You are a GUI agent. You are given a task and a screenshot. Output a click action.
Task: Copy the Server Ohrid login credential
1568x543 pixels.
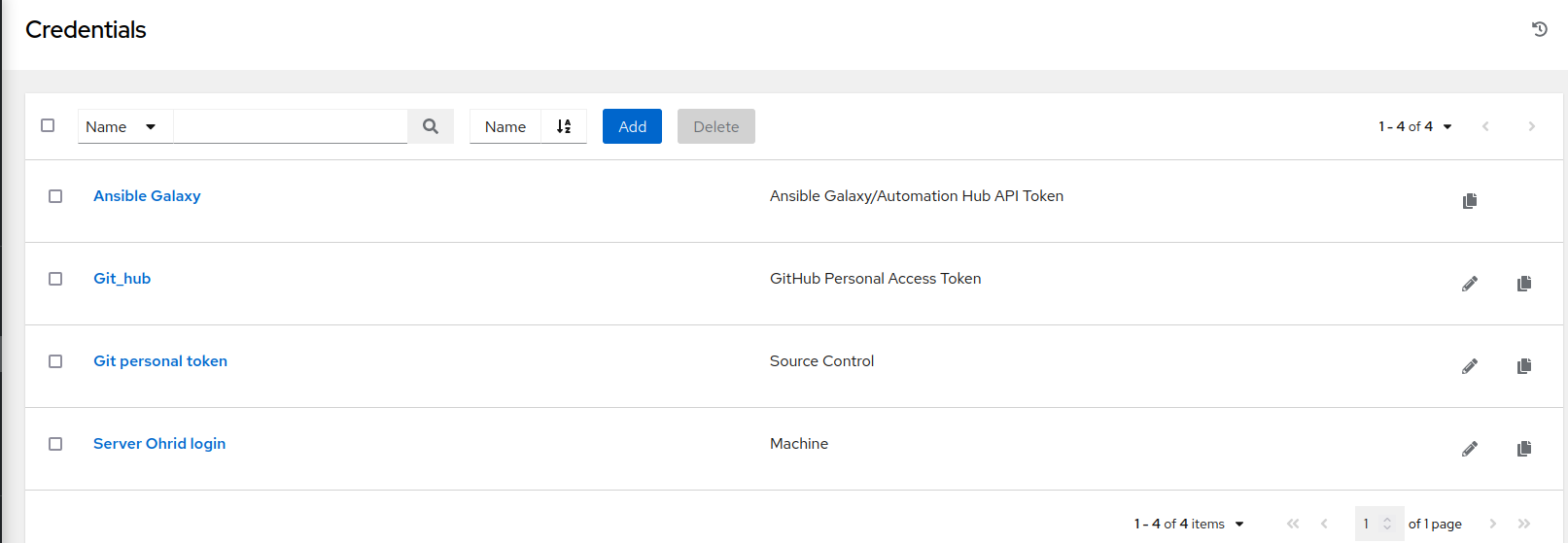point(1524,449)
